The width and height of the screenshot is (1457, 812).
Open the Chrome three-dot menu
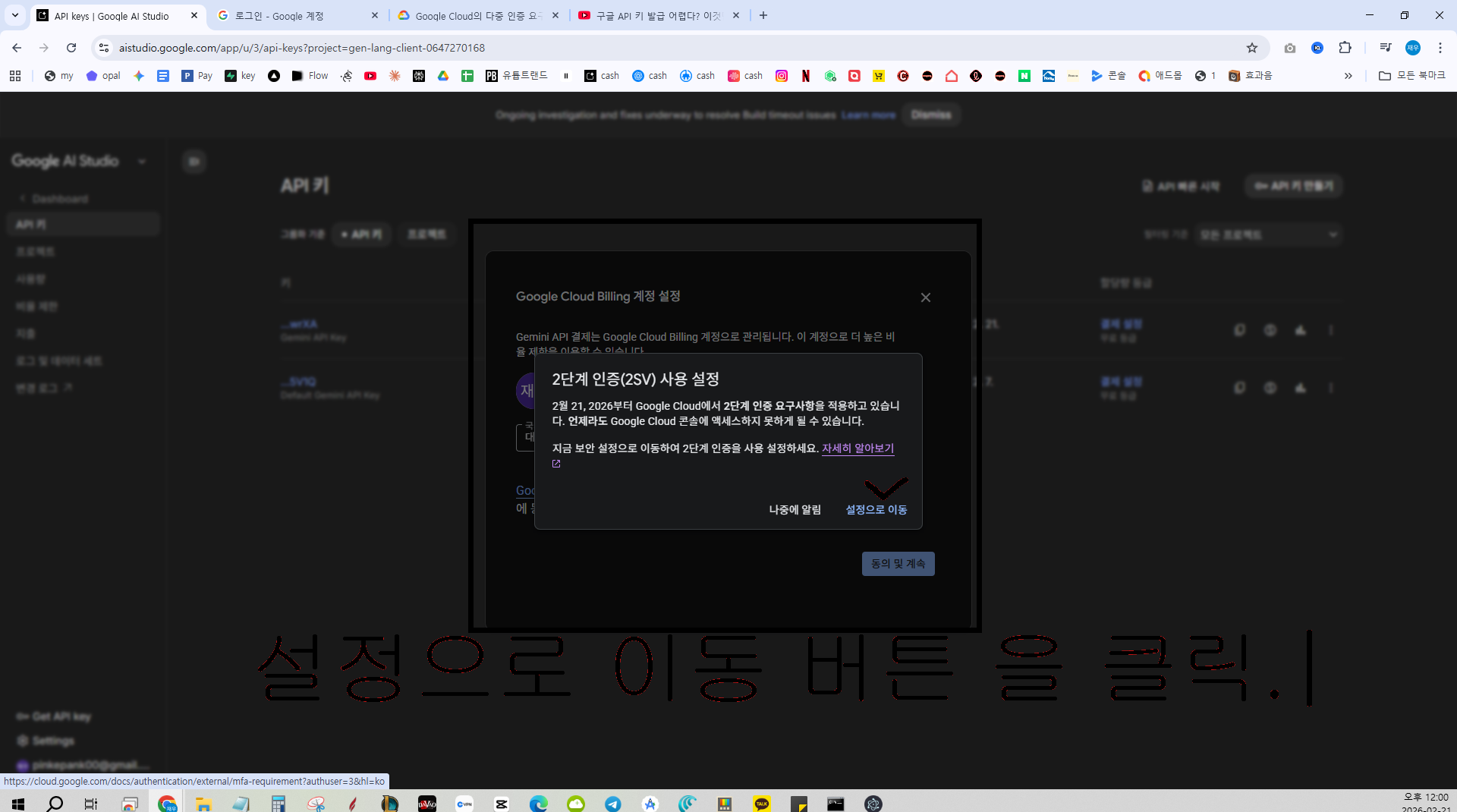tap(1440, 48)
